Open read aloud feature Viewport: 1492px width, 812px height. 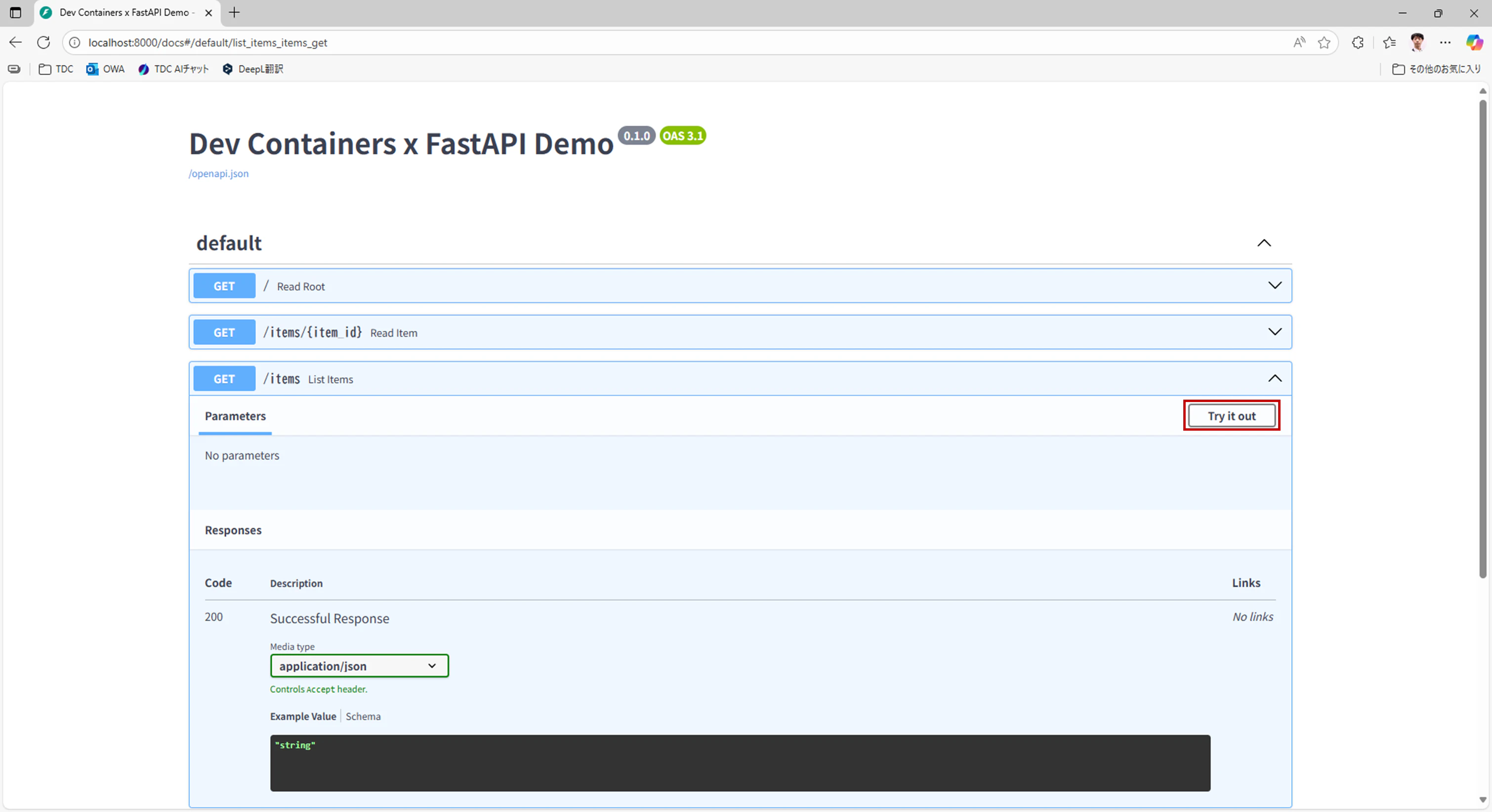pos(1299,42)
